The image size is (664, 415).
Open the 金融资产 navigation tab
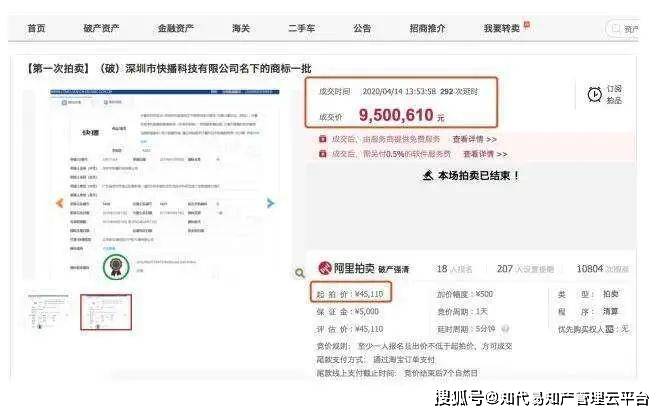(x=175, y=28)
